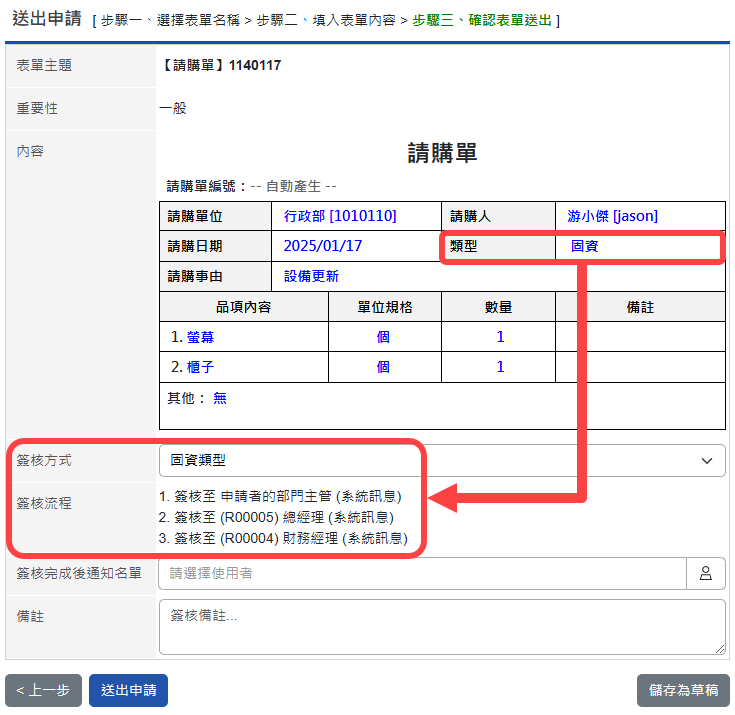Click the form subject 【請購單】1140117
Screen dimensions: 735x715
221,65
